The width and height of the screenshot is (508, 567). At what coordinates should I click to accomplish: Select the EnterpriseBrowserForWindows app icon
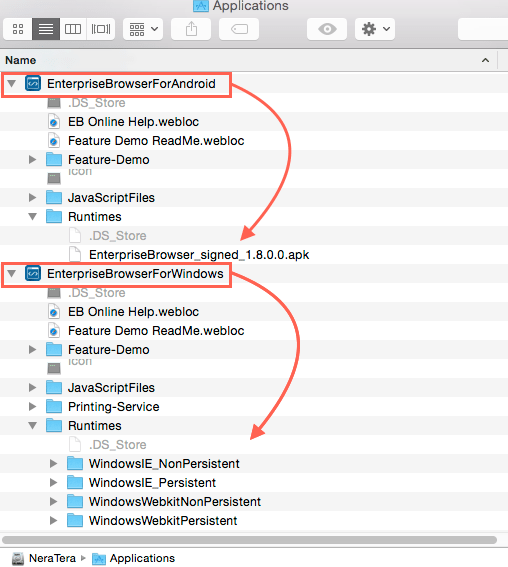coord(33,273)
